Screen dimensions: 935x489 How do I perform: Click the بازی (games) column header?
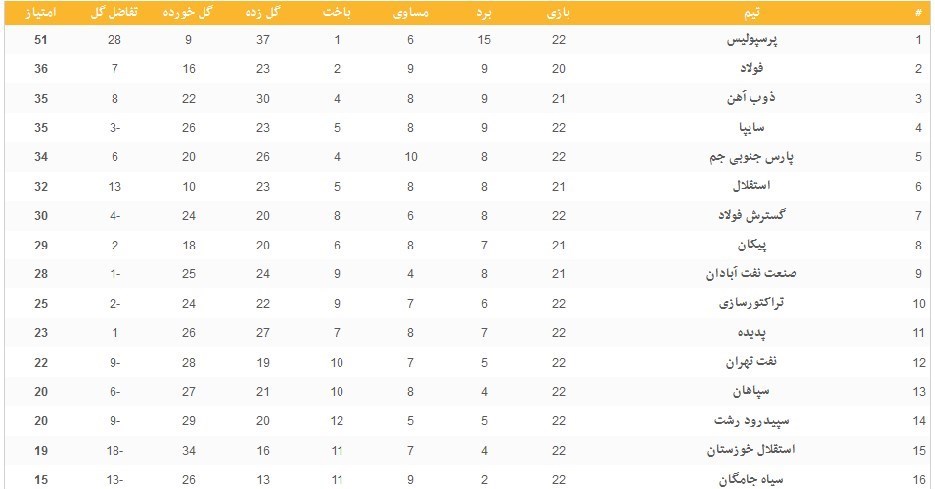559,13
